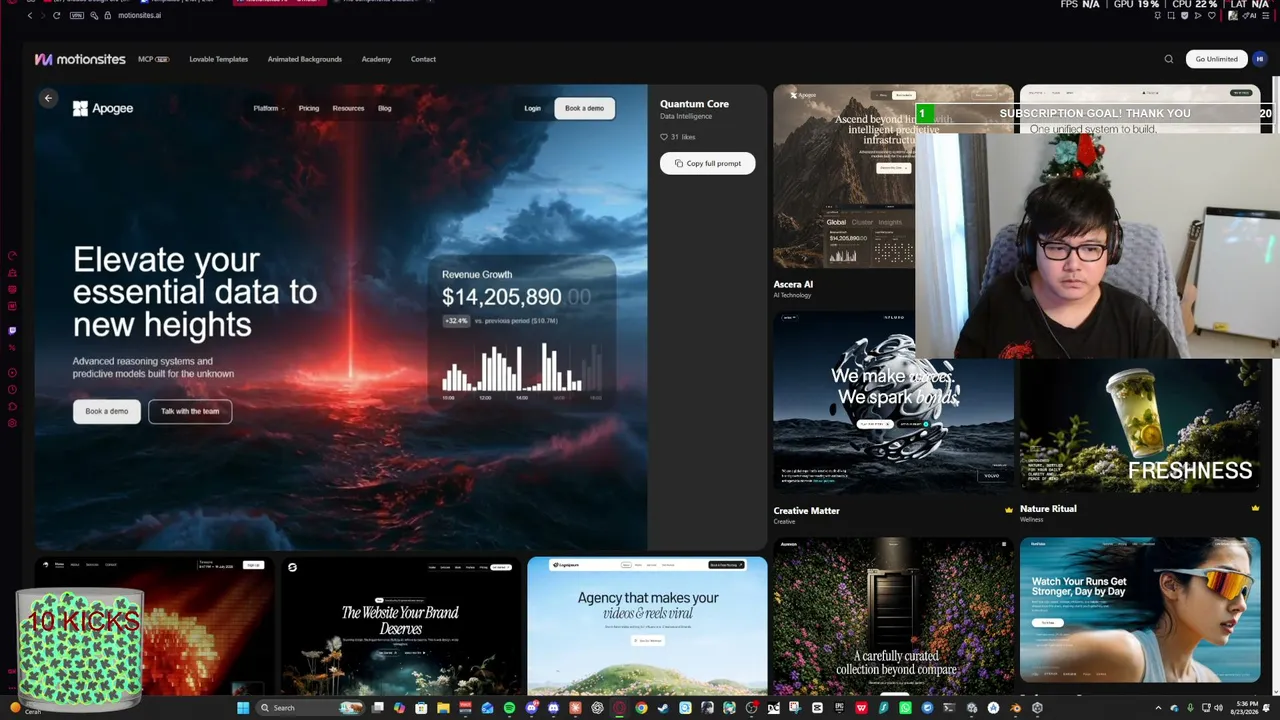The width and height of the screenshot is (1280, 720).
Task: Go back with the browser back arrow
Action: [x=30, y=15]
